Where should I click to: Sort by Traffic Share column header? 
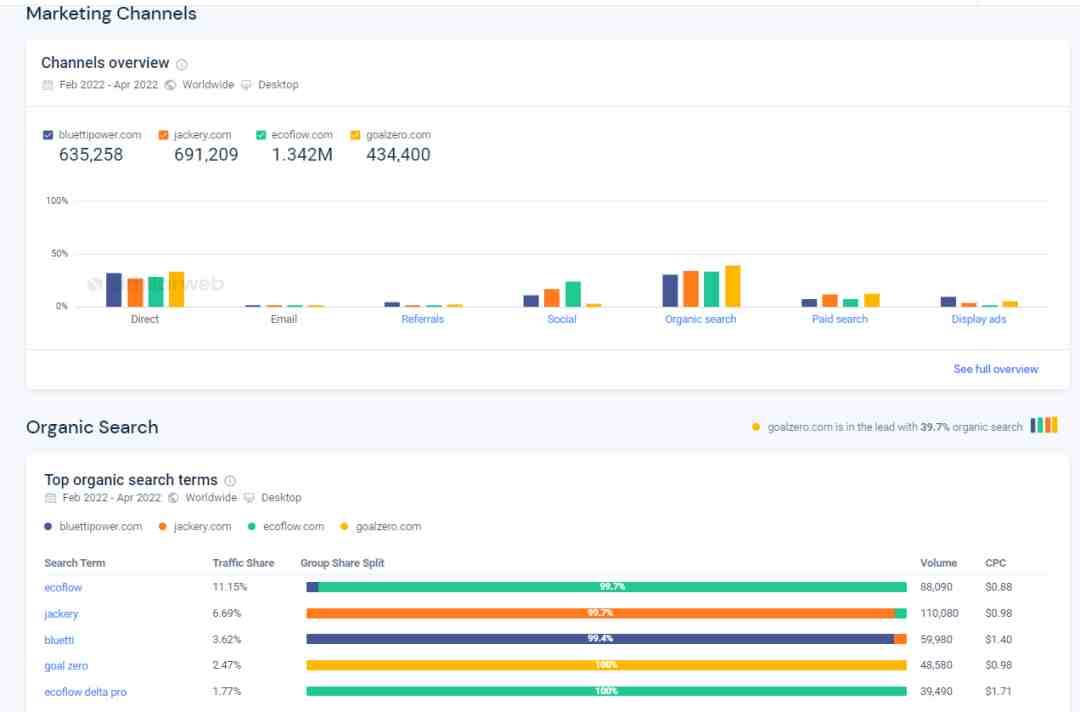[x=243, y=563]
